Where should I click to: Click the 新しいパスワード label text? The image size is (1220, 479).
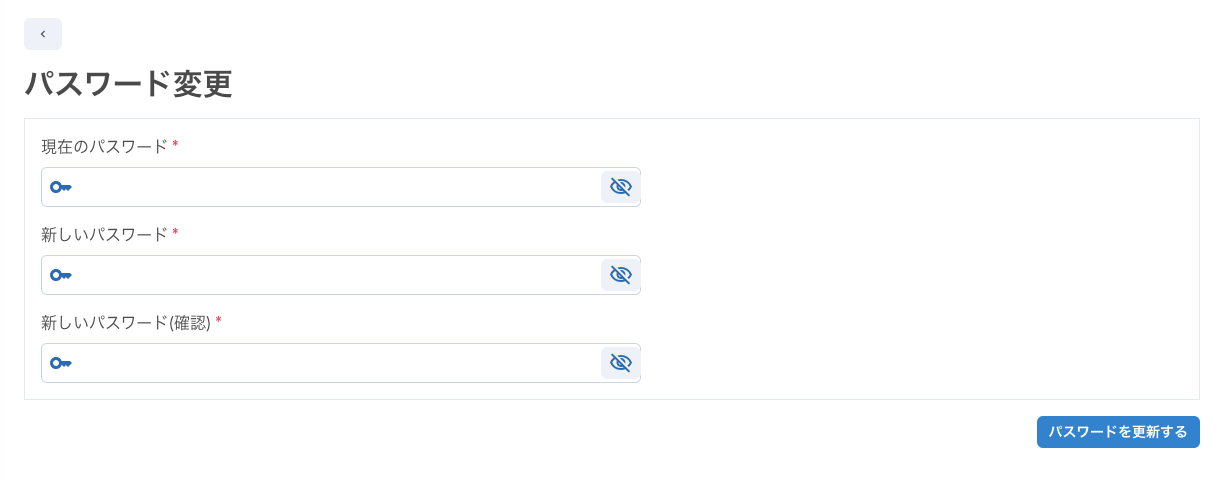104,234
